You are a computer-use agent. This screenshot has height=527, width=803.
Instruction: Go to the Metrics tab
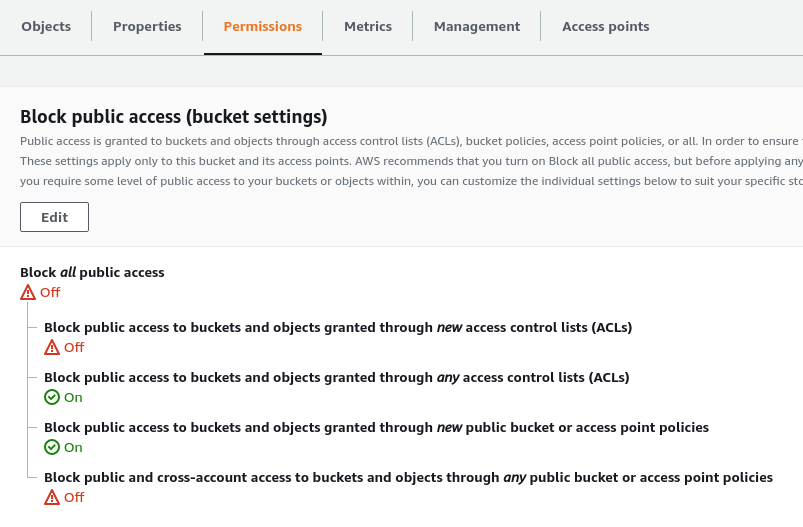(368, 27)
